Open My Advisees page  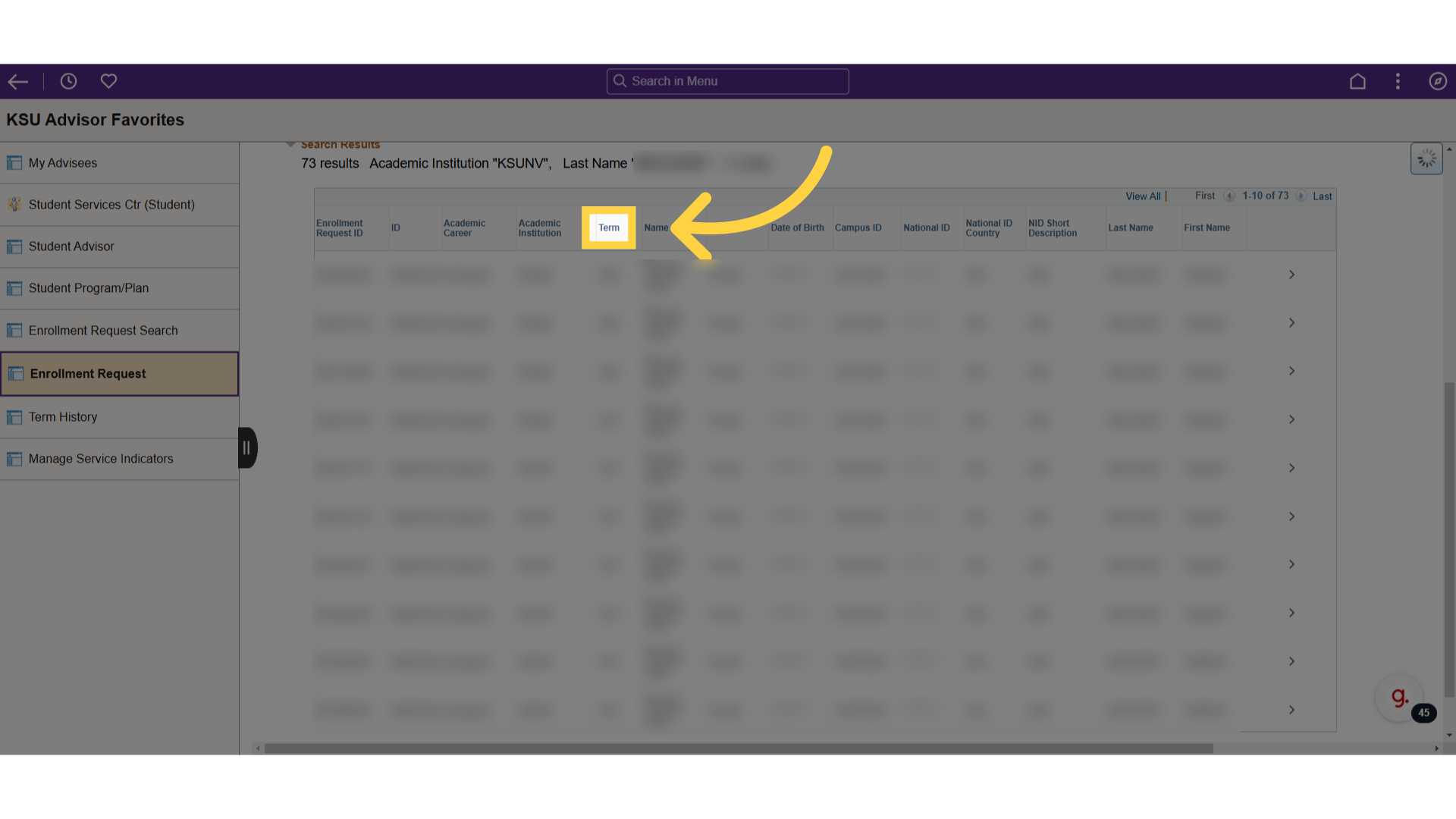119,163
